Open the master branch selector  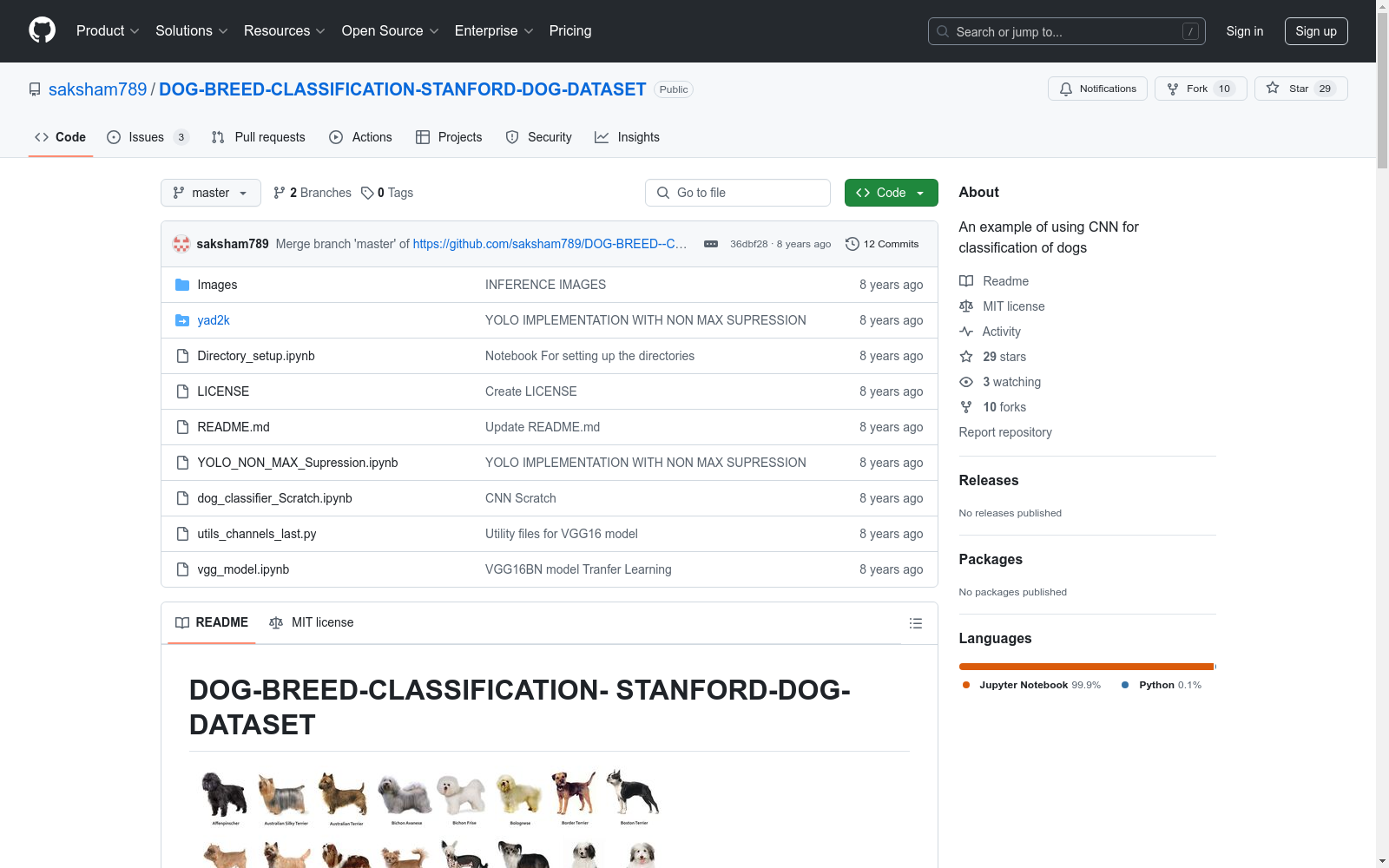coord(210,193)
